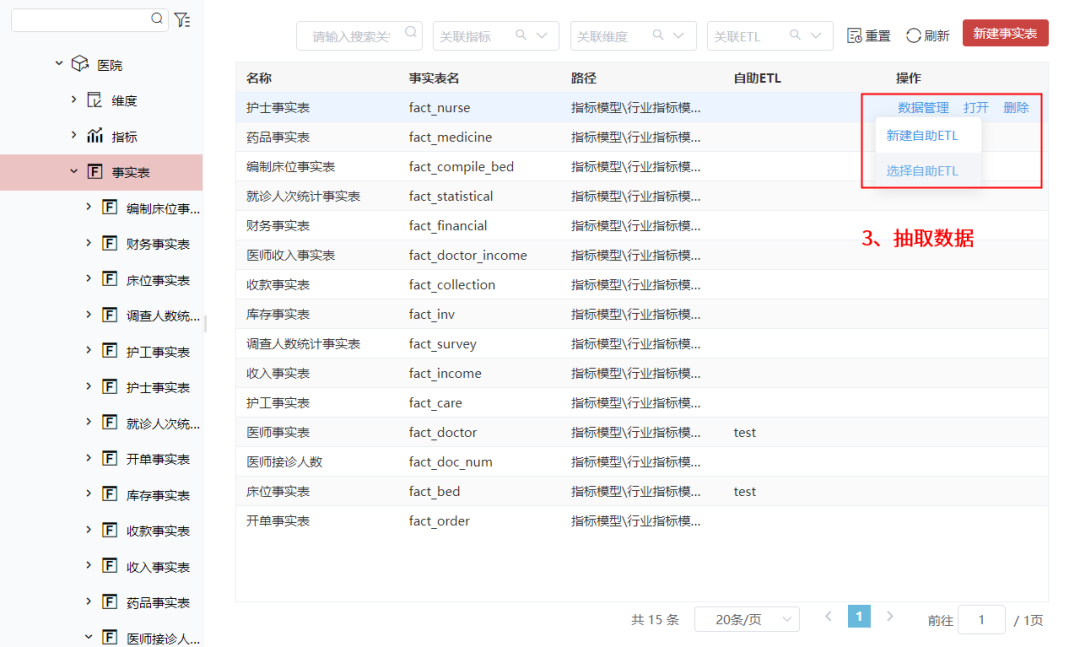The height and width of the screenshot is (647, 1080).
Task: Click the test ETL cell of 医师事实表
Action: 745,433
